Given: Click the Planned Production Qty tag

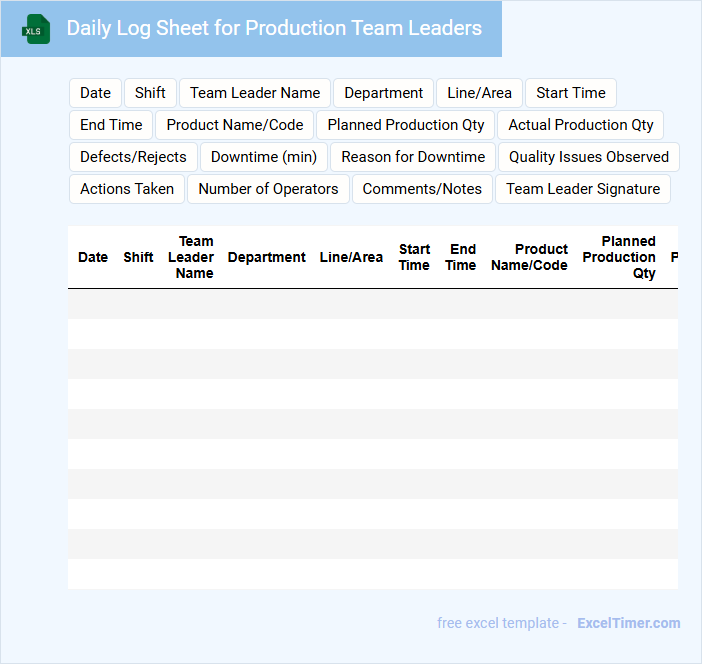Looking at the screenshot, I should 405,125.
